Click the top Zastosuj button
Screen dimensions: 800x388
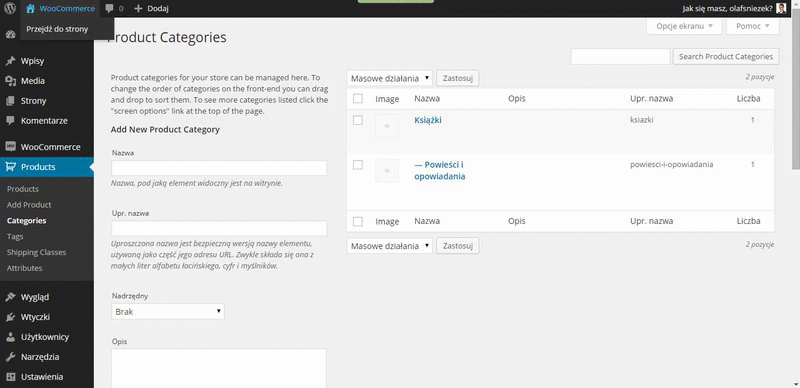[x=458, y=78]
